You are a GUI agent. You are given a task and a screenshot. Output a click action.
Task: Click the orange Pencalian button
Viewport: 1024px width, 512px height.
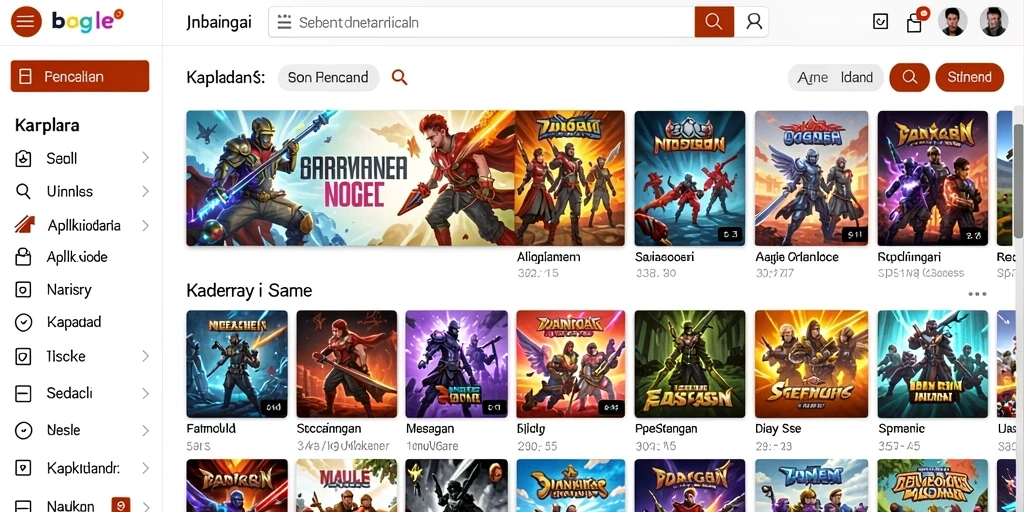pyautogui.click(x=80, y=76)
